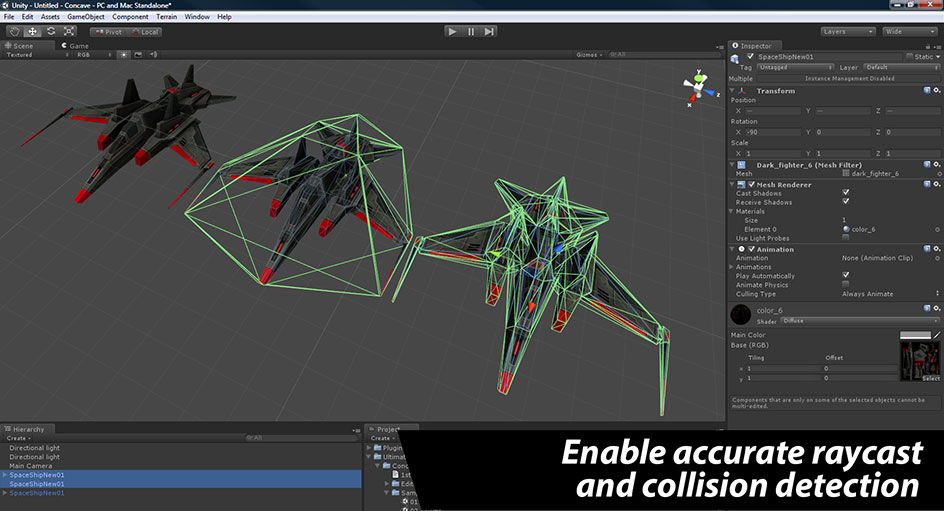Open the Wide layout dropdown
The width and height of the screenshot is (944, 511).
[x=909, y=31]
